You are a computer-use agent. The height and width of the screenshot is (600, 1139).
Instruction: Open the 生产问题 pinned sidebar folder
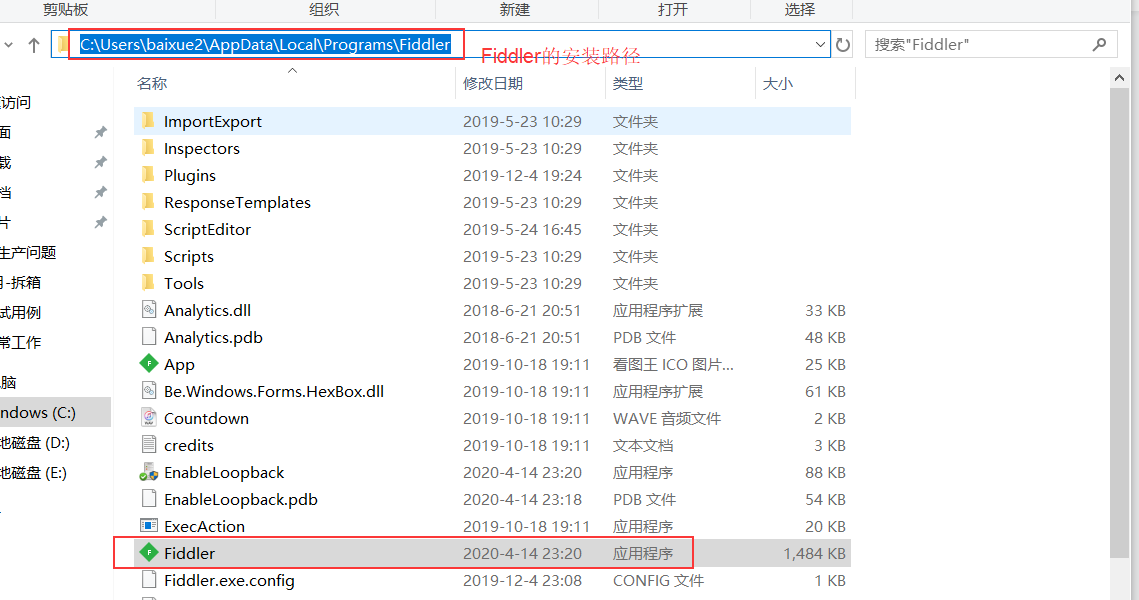point(28,253)
